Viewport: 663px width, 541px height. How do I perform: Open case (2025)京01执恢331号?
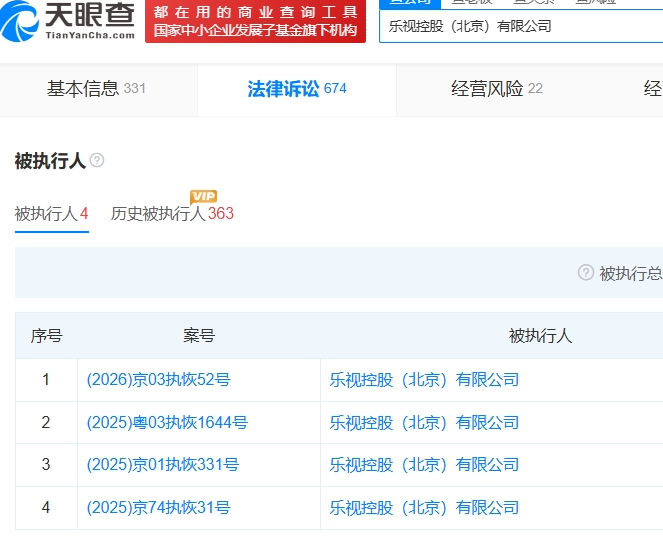coord(163,465)
